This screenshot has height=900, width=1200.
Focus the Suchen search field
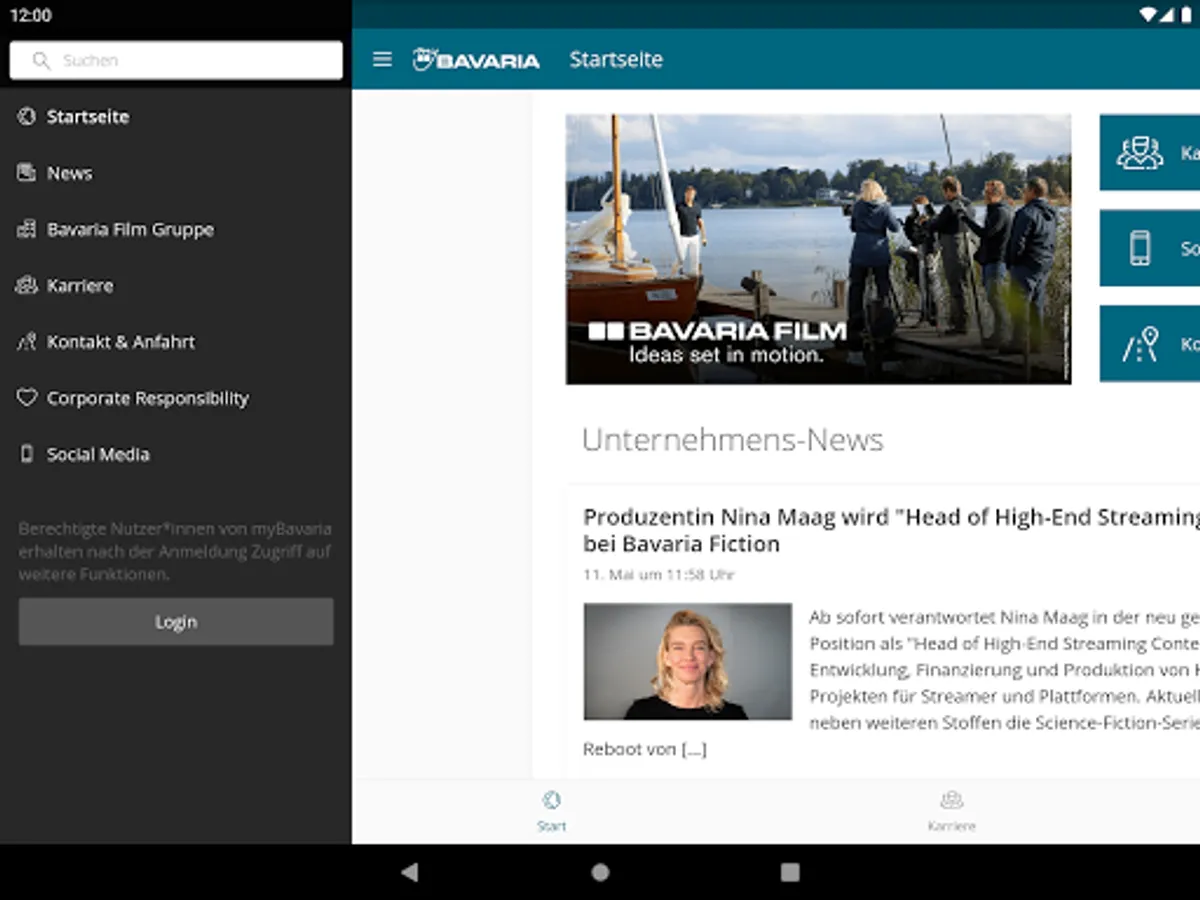(176, 60)
